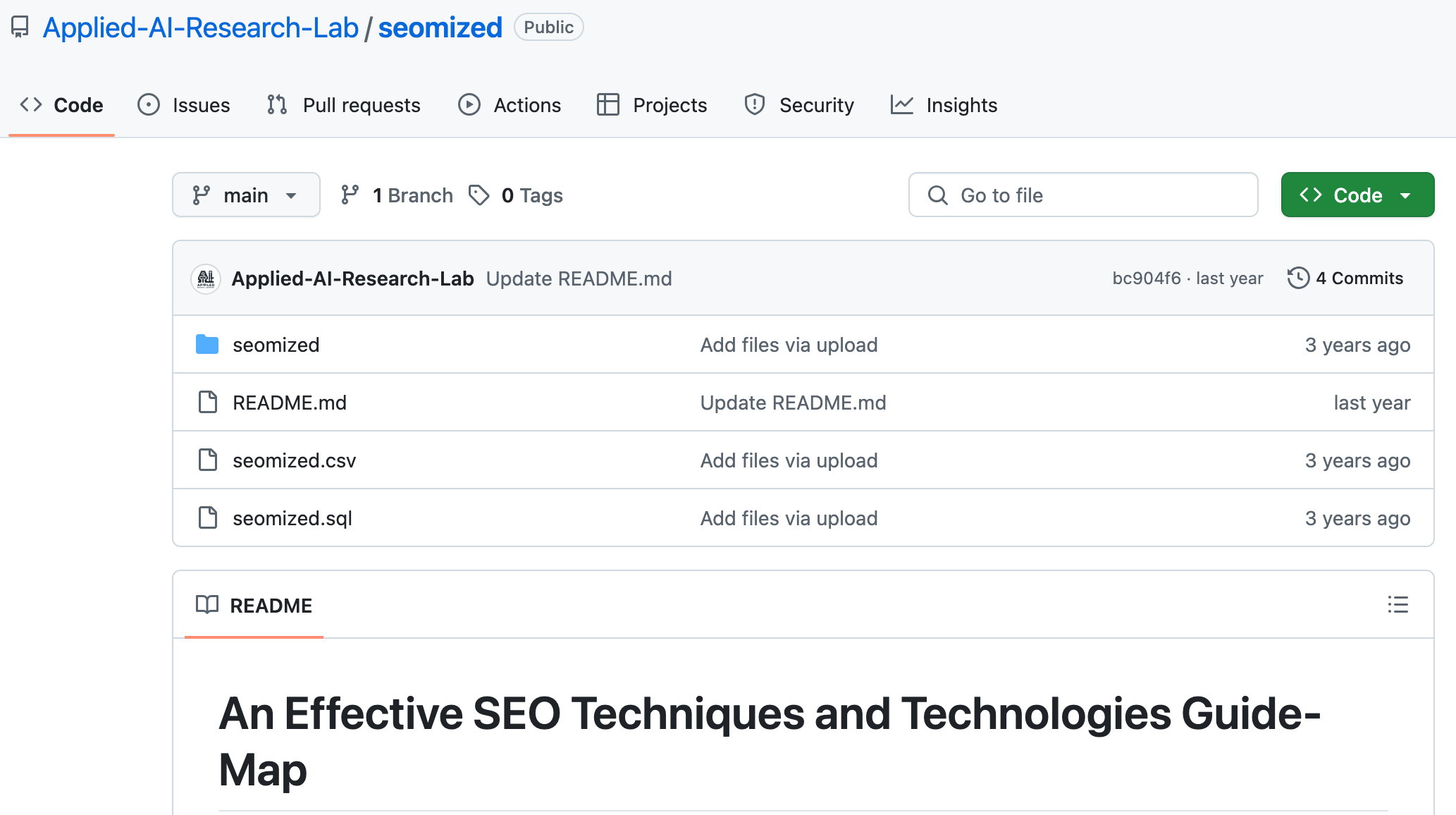
Task: Open Add files via upload in seomized folder row
Action: click(x=789, y=345)
